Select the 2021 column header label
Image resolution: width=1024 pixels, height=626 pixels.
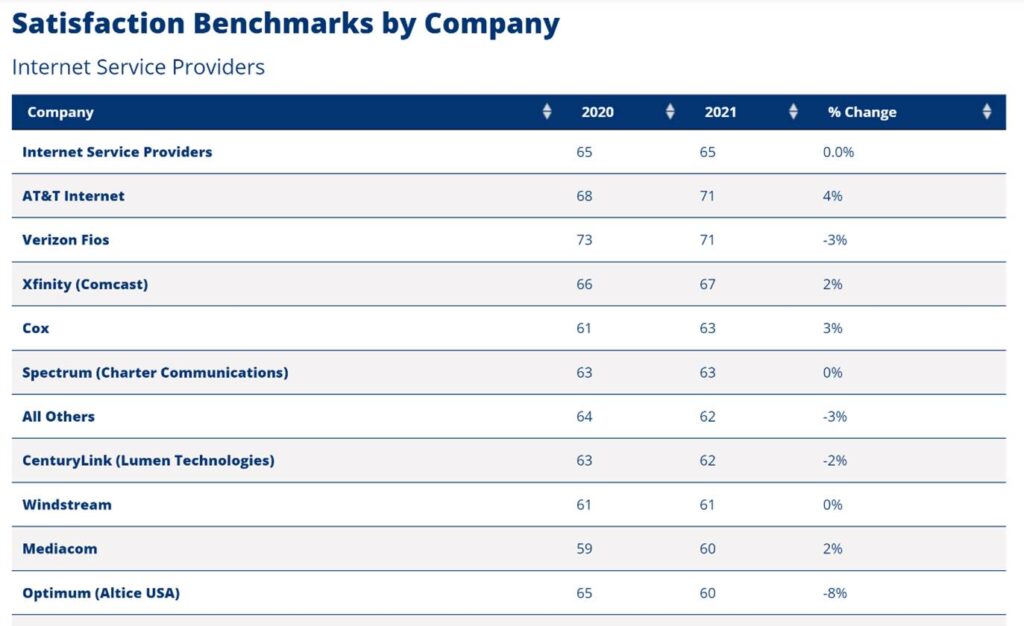(720, 112)
